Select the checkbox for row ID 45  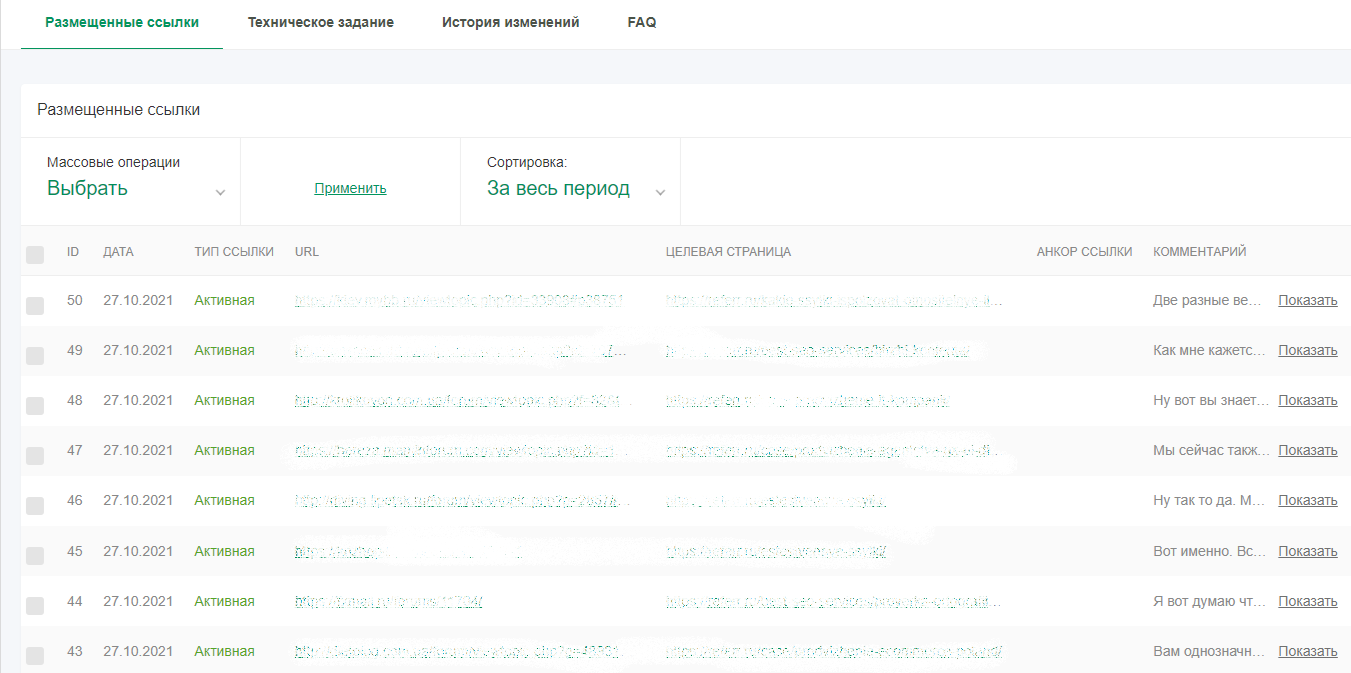pos(35,556)
